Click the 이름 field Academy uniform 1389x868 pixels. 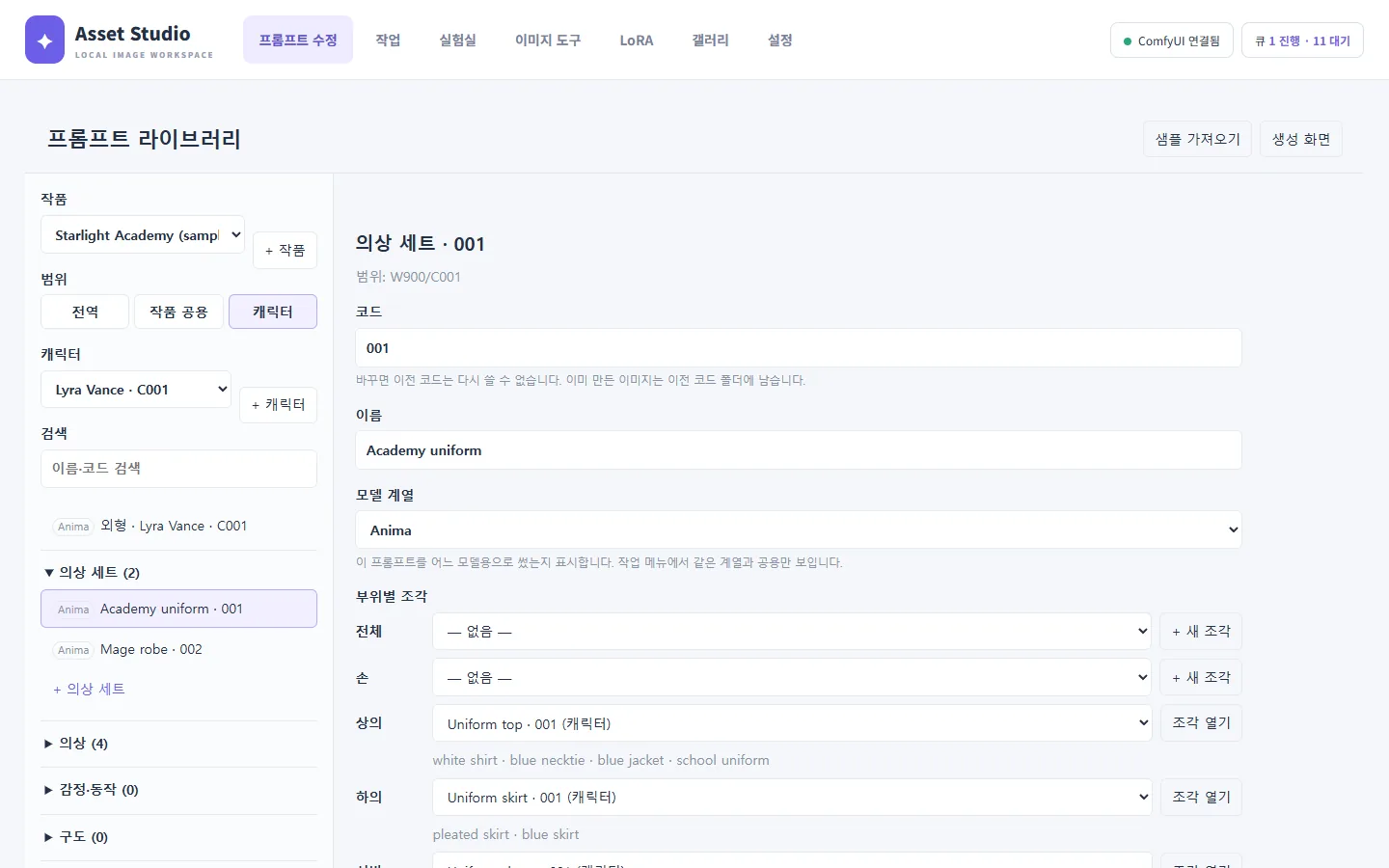tap(799, 450)
